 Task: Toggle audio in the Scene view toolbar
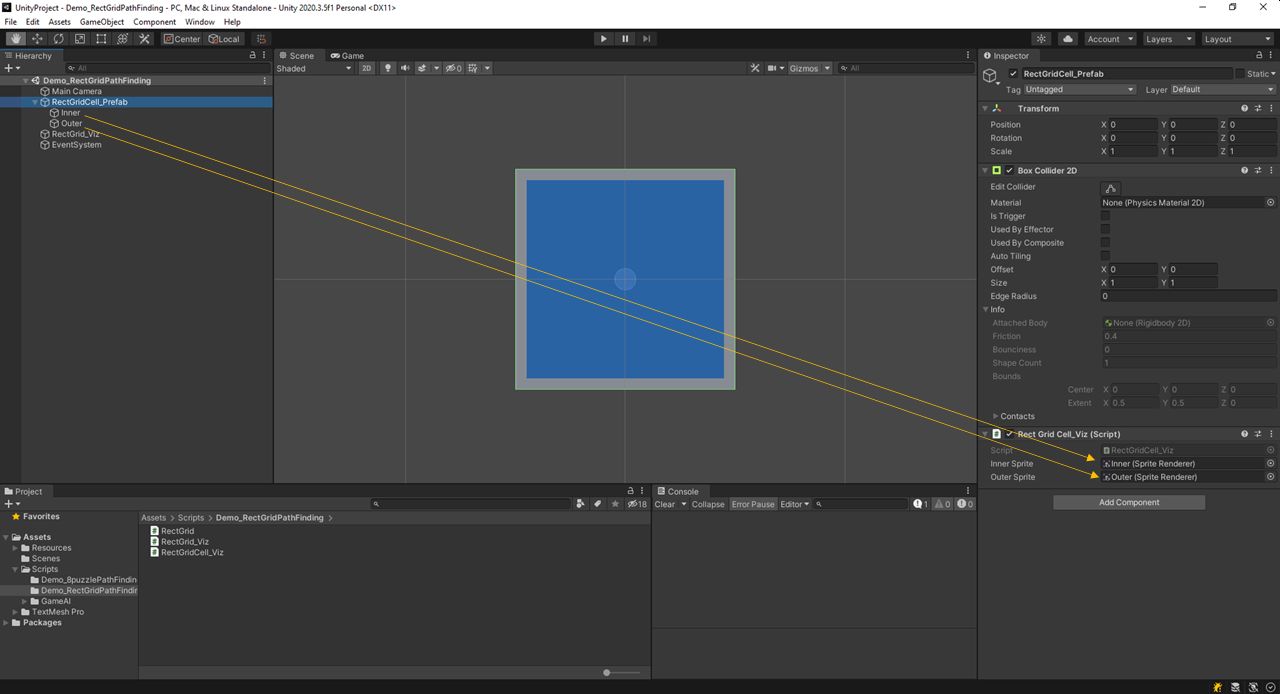pos(404,68)
